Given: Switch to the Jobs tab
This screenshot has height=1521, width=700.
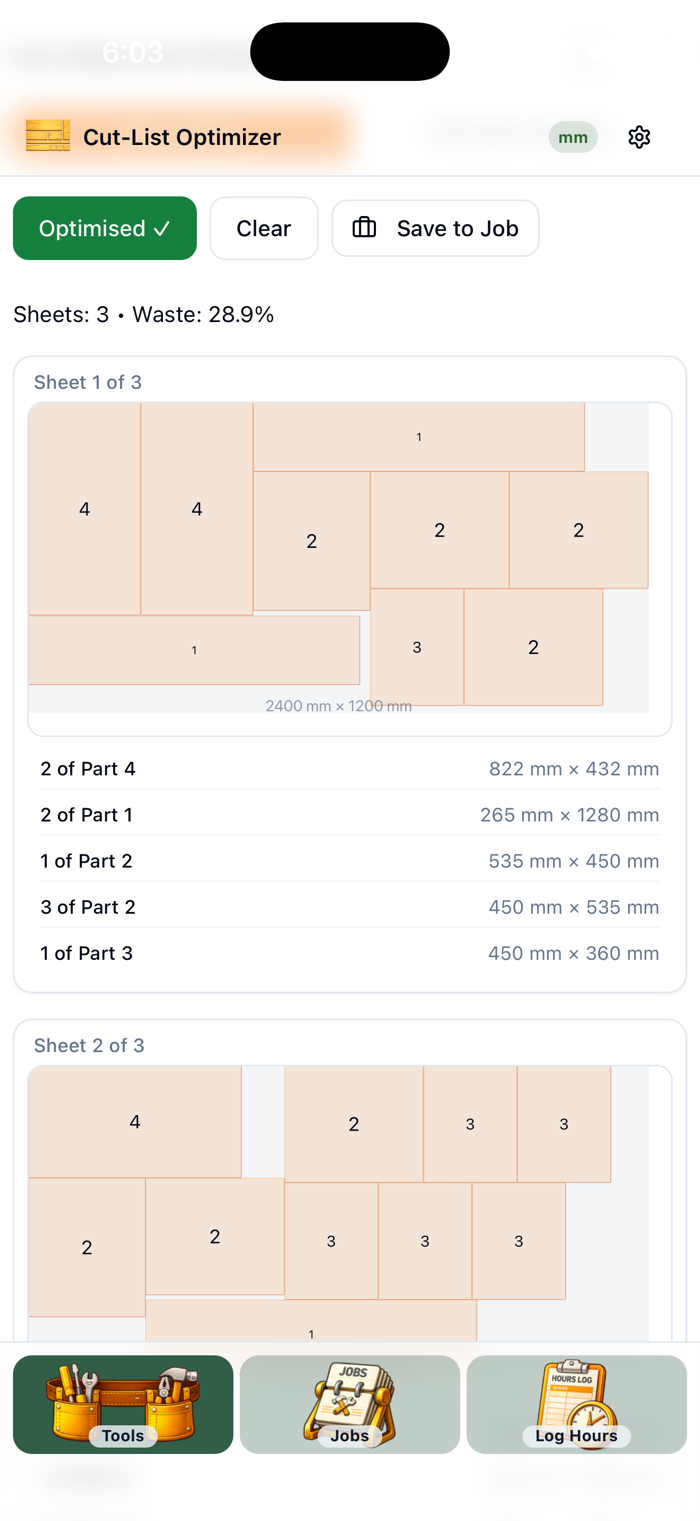Looking at the screenshot, I should [350, 1404].
